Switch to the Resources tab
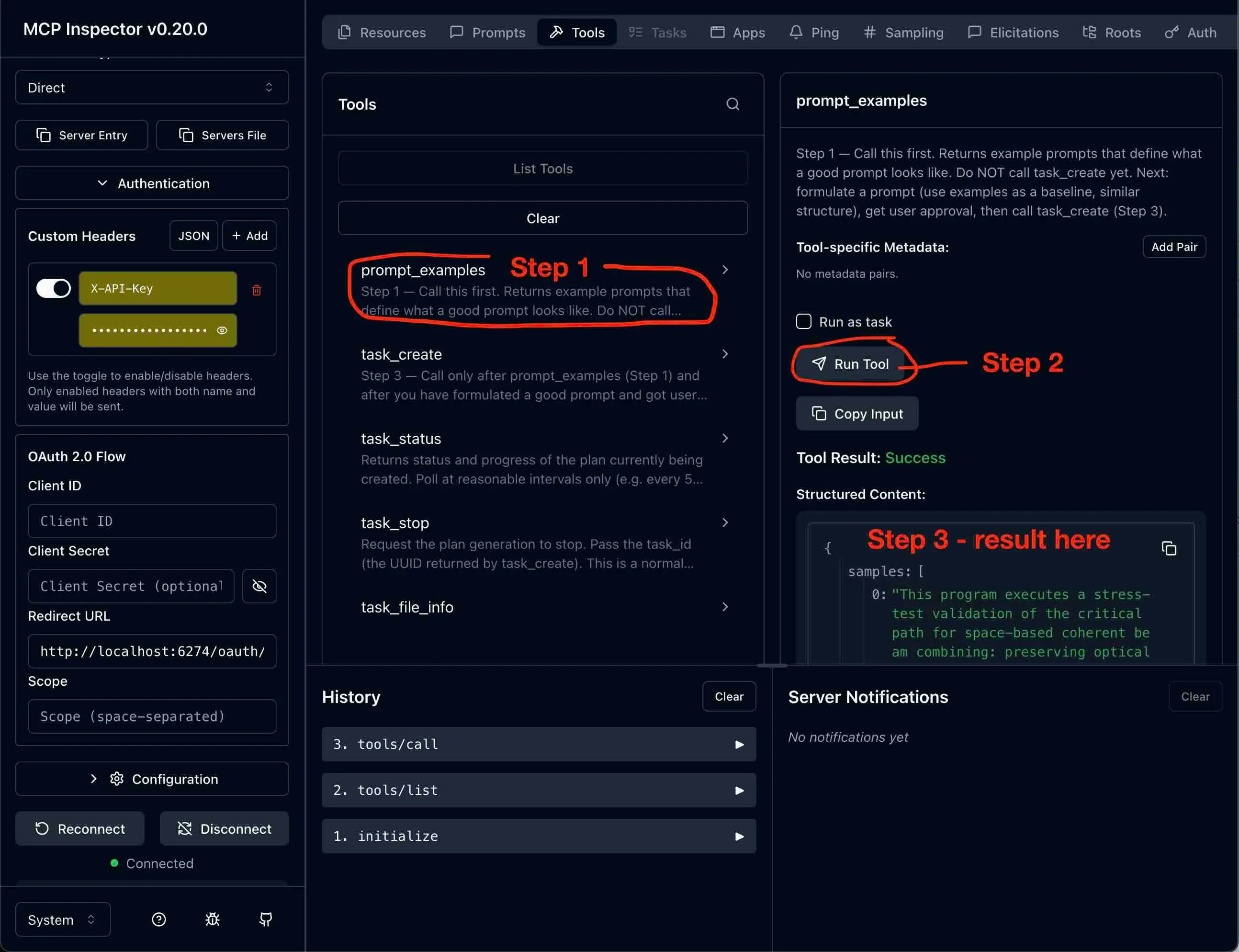Viewport: 1239px width, 952px height. (x=383, y=32)
